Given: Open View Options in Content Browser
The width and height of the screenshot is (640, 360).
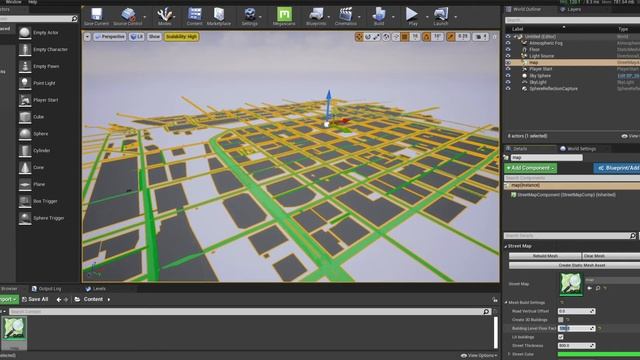Looking at the screenshot, I should (478, 356).
